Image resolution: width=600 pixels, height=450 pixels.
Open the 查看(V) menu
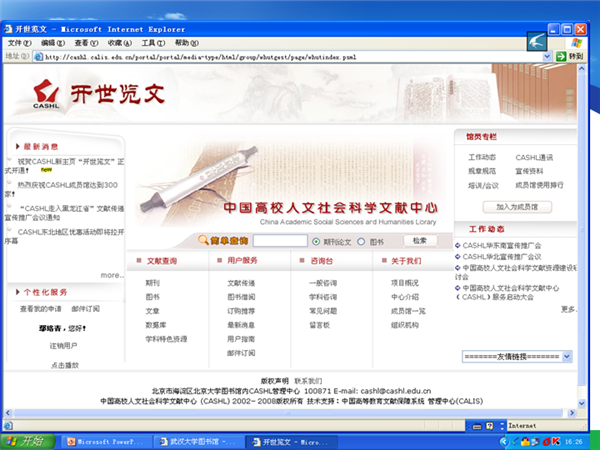click(x=86, y=43)
